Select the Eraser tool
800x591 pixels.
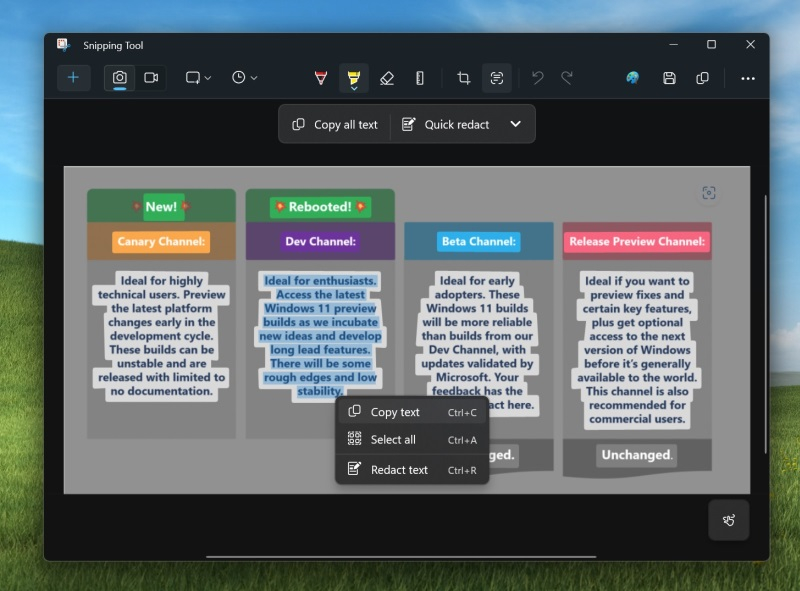387,78
